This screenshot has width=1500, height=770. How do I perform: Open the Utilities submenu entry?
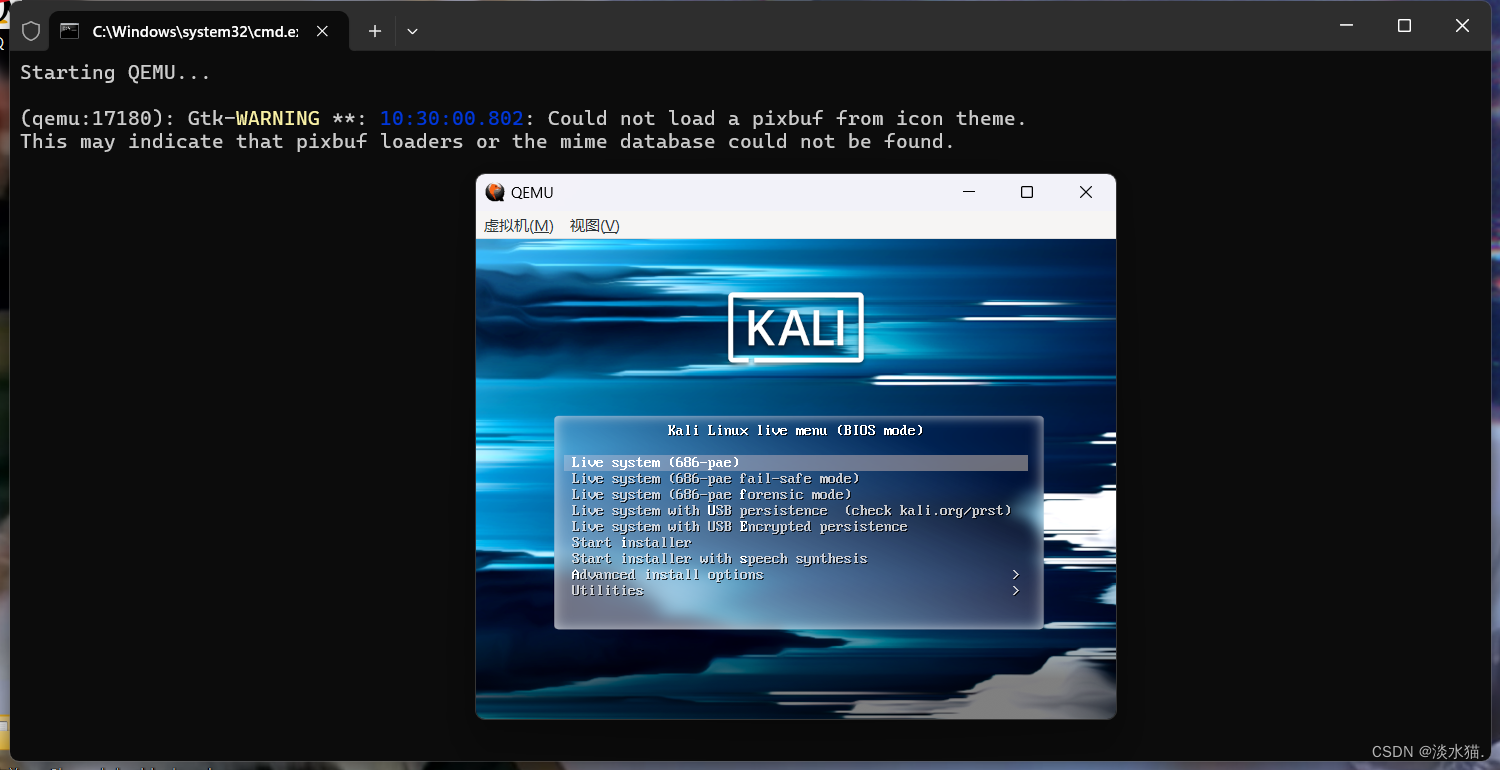click(607, 591)
